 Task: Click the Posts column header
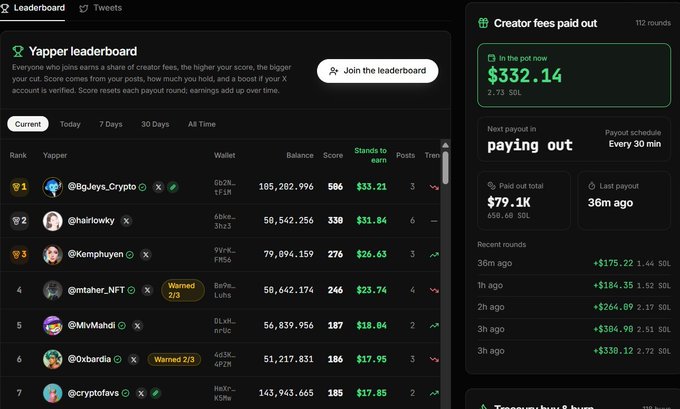pyautogui.click(x=405, y=155)
